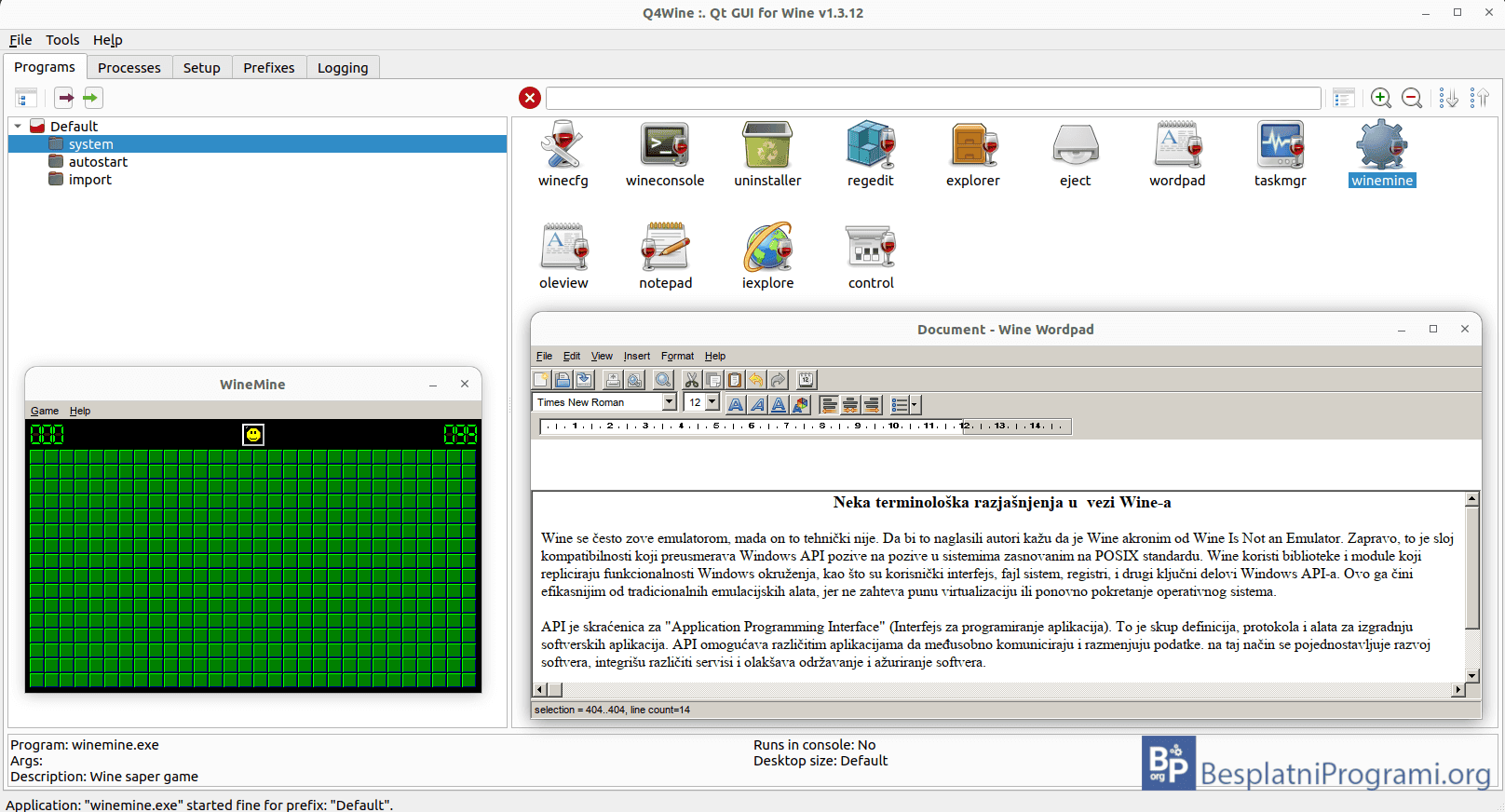The image size is (1505, 812).
Task: Align text right in Wordpad
Action: coord(872,404)
